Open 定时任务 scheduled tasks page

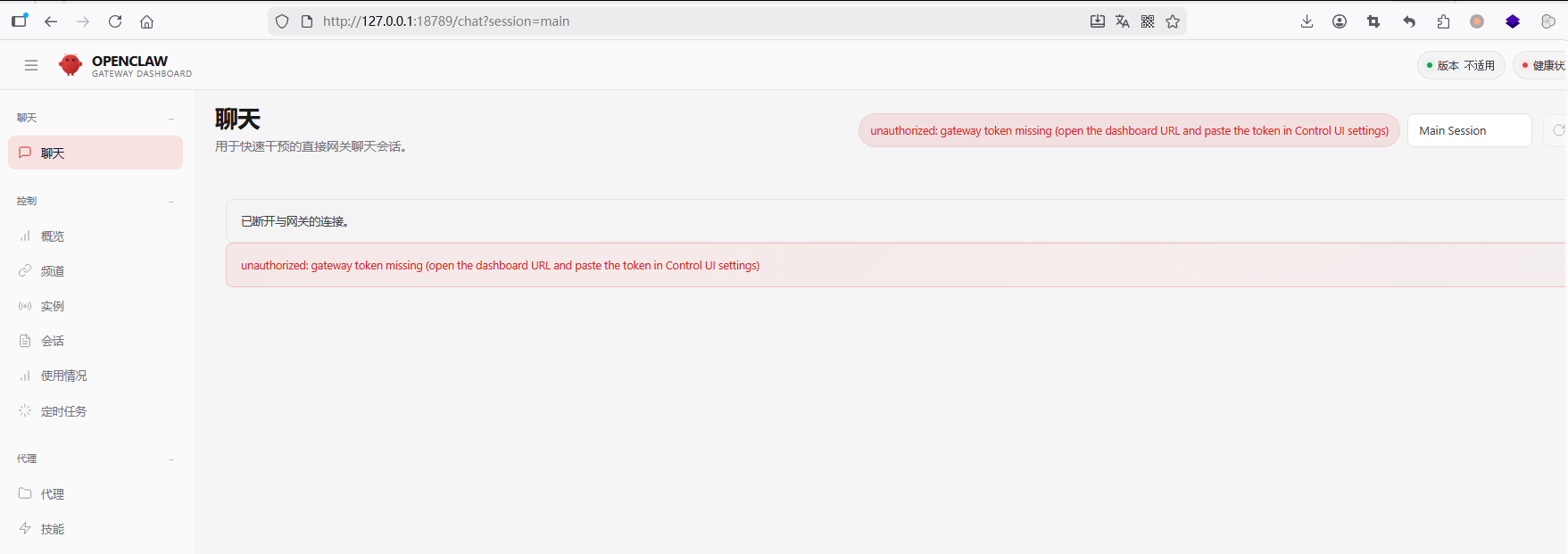(x=63, y=411)
